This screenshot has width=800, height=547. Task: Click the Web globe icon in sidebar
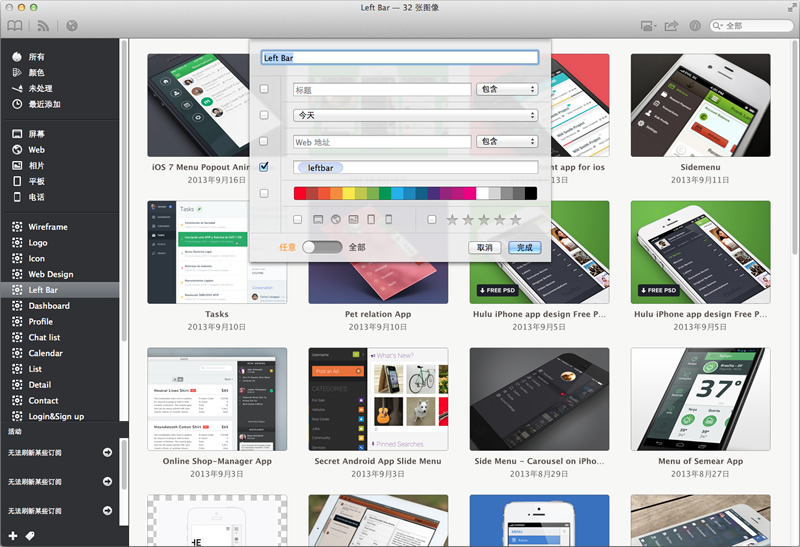click(x=17, y=150)
